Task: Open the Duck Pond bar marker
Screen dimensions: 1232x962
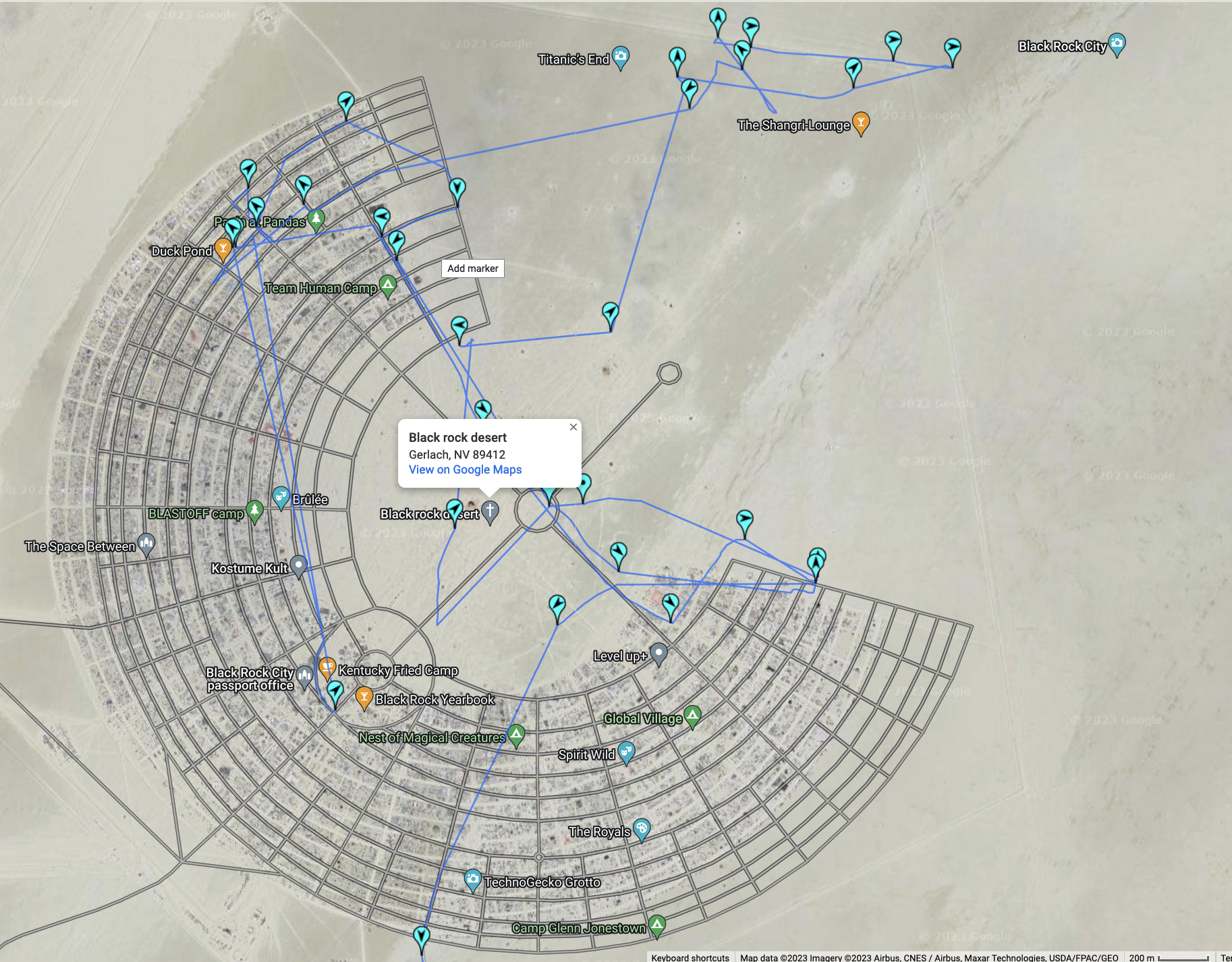Action: coord(223,250)
